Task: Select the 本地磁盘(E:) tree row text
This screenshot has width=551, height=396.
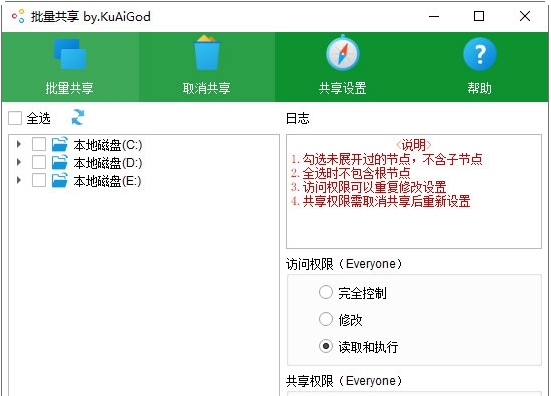Action: 108,181
